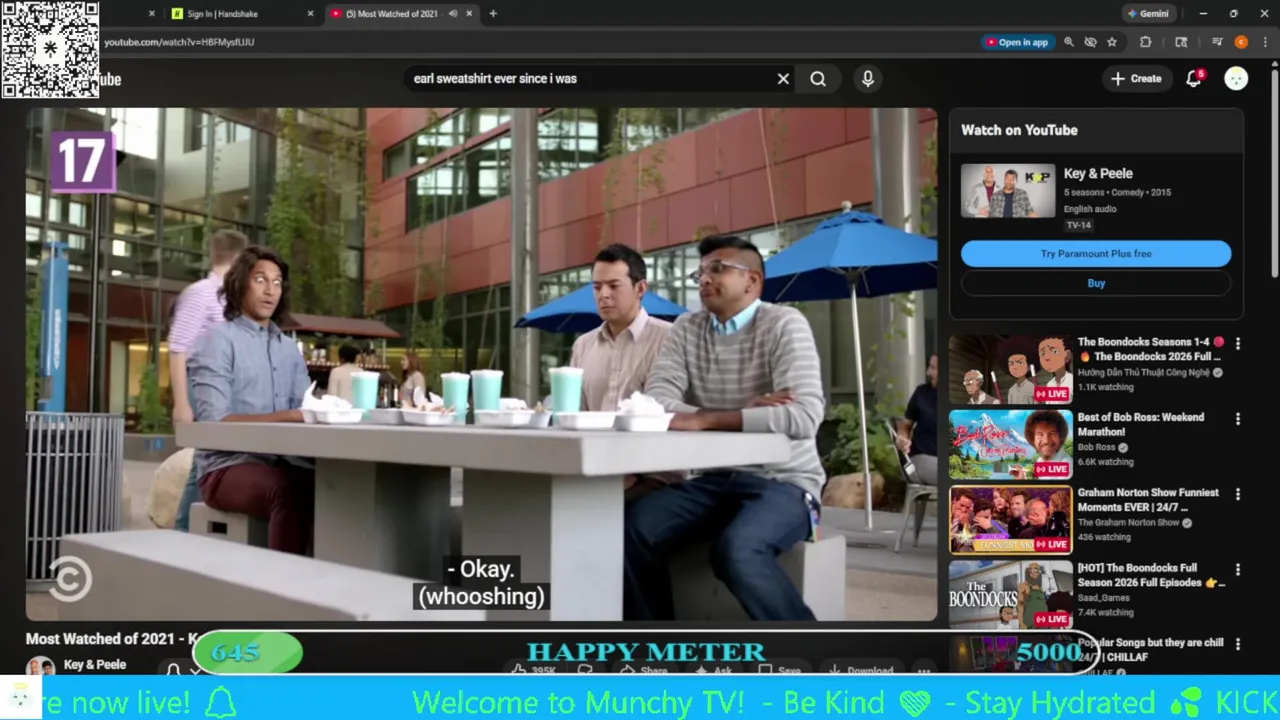This screenshot has height=720, width=1280.
Task: Click the Key & Peele video player
Action: click(481, 364)
